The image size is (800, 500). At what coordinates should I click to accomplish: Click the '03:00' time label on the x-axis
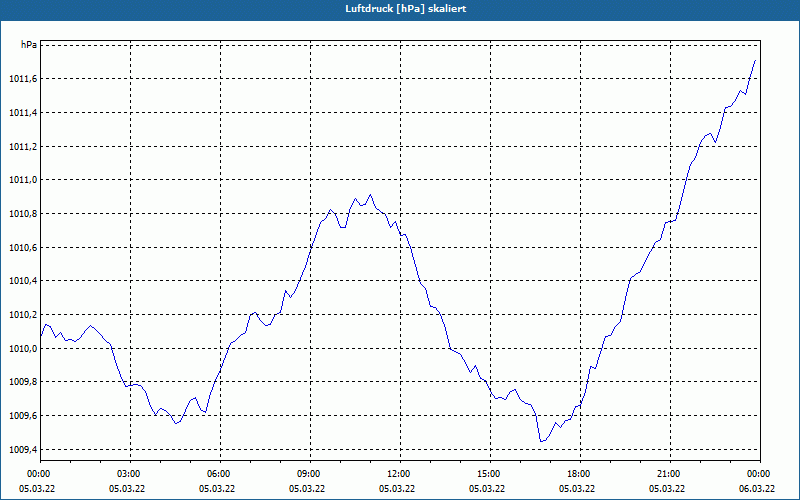(127, 474)
